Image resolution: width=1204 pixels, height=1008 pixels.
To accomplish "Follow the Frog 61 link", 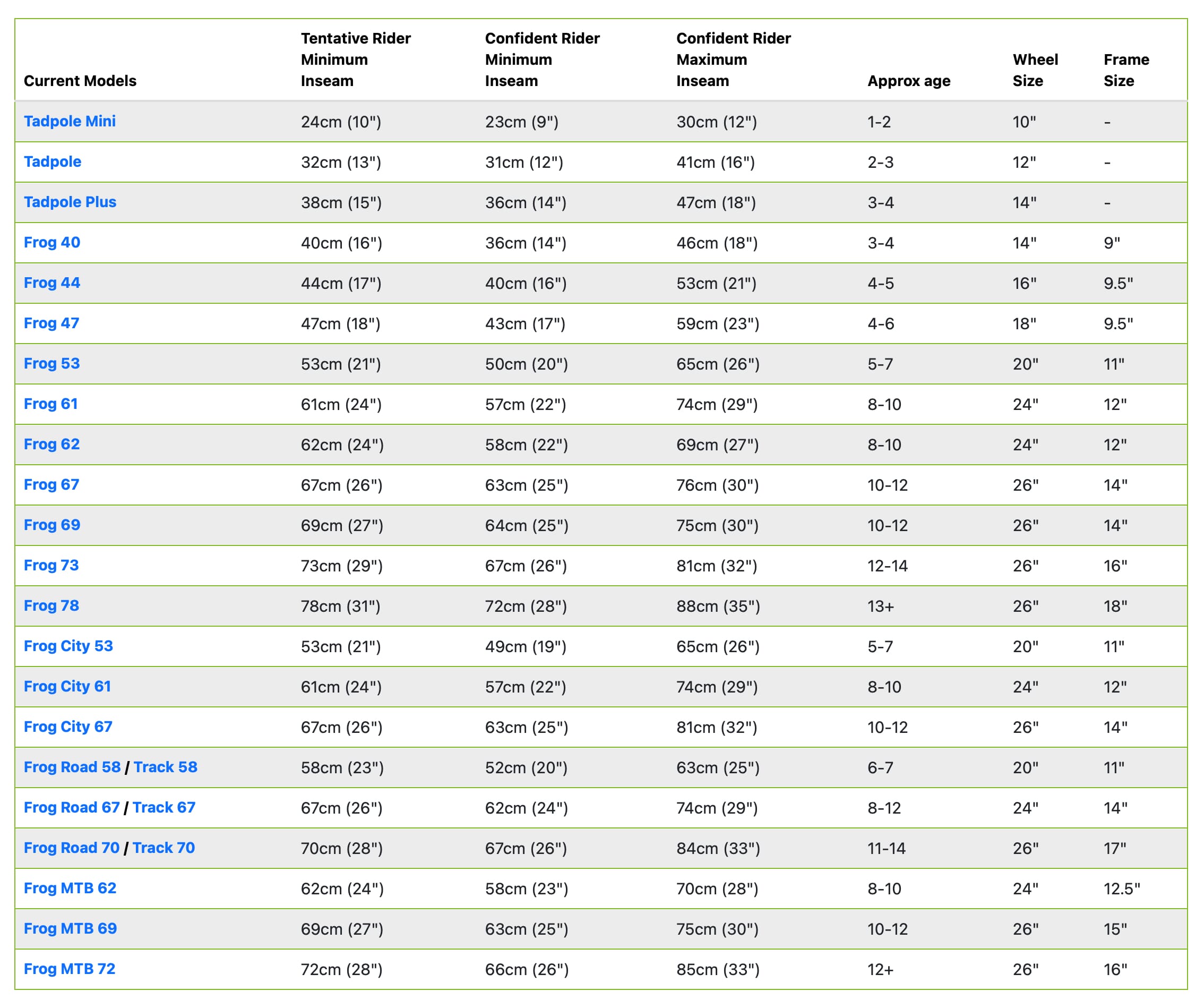I will tap(50, 403).
